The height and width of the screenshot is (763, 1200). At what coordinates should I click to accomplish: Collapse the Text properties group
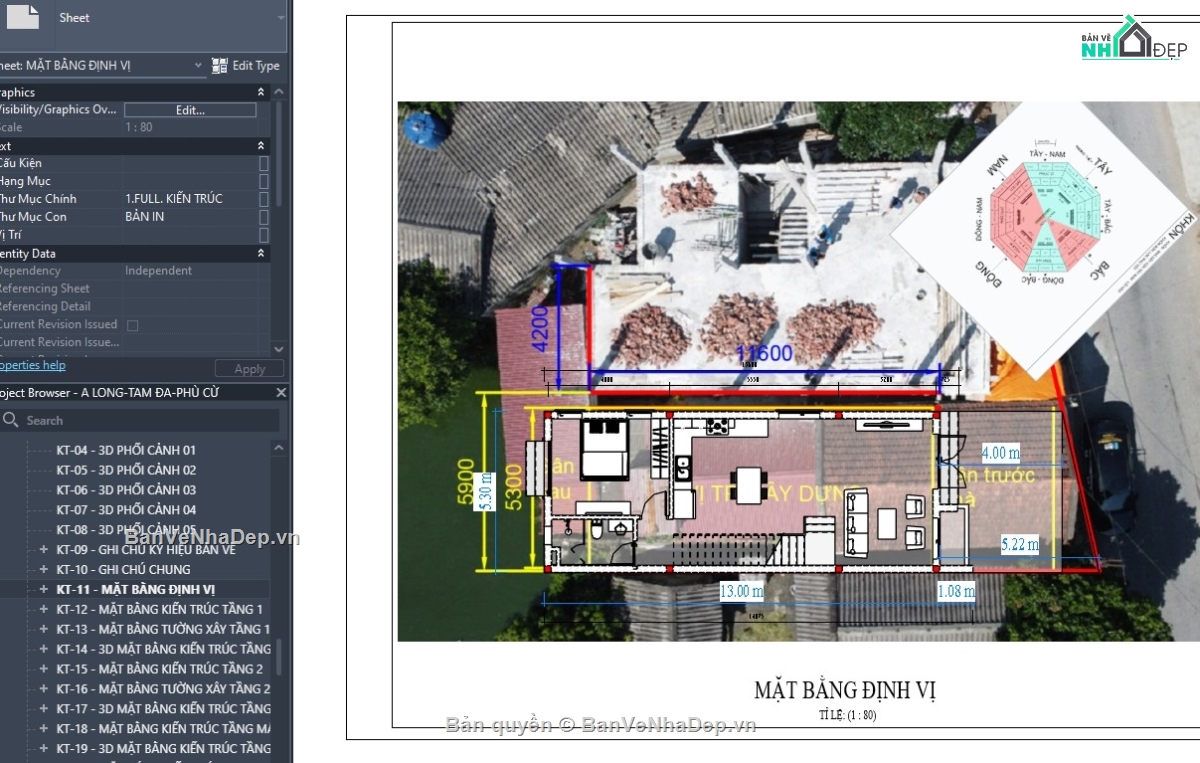[x=261, y=146]
